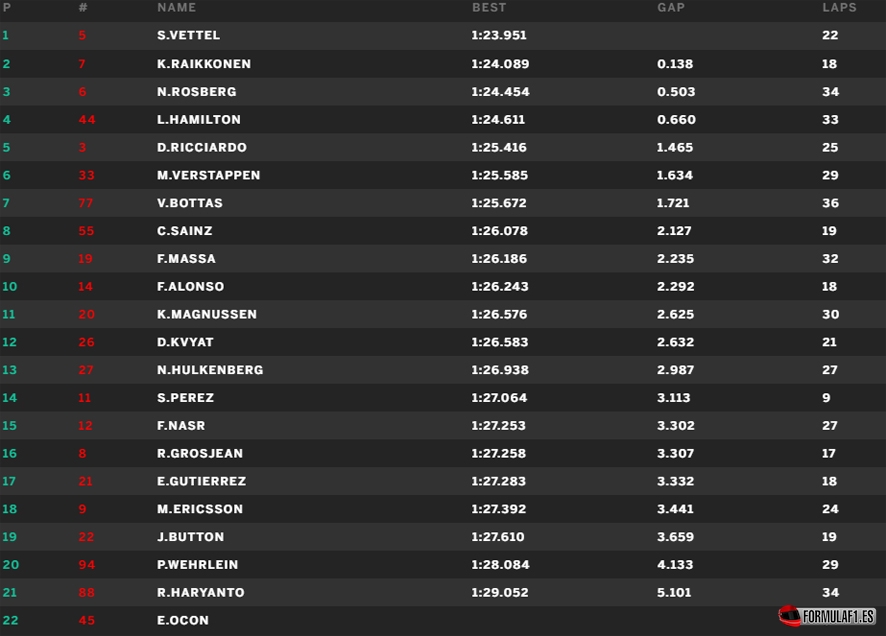Screen dimensions: 886x636
Task: Click the GAP column header
Action: pyautogui.click(x=671, y=7)
